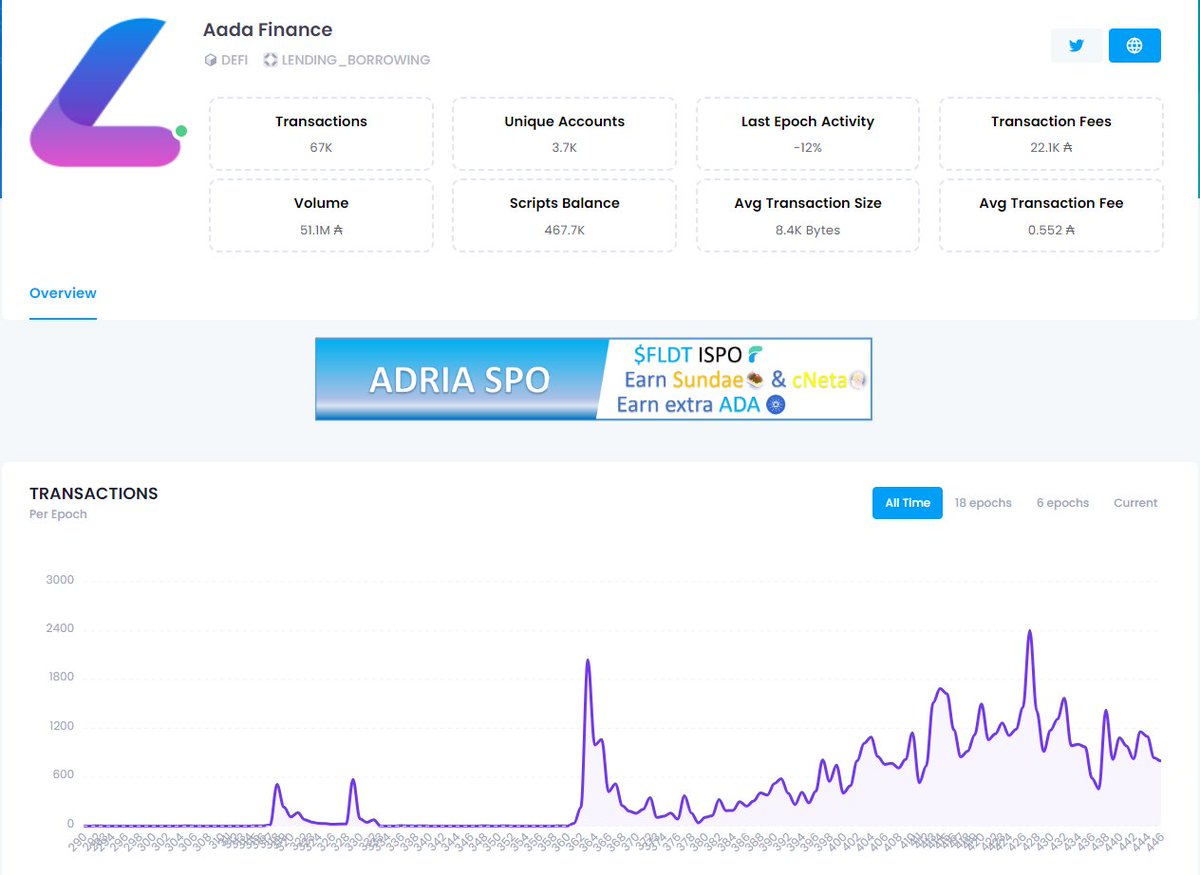Click the chart spike near epoch 364
This screenshot has height=875, width=1200.
point(588,660)
